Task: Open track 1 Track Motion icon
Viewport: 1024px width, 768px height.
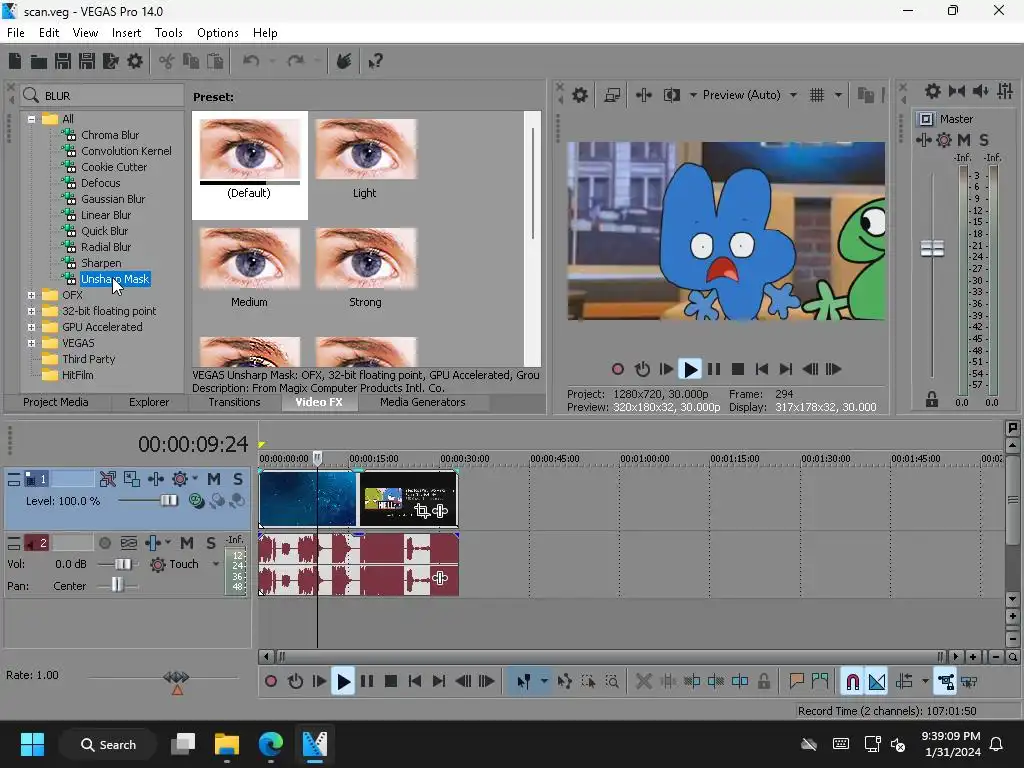Action: pos(132,479)
